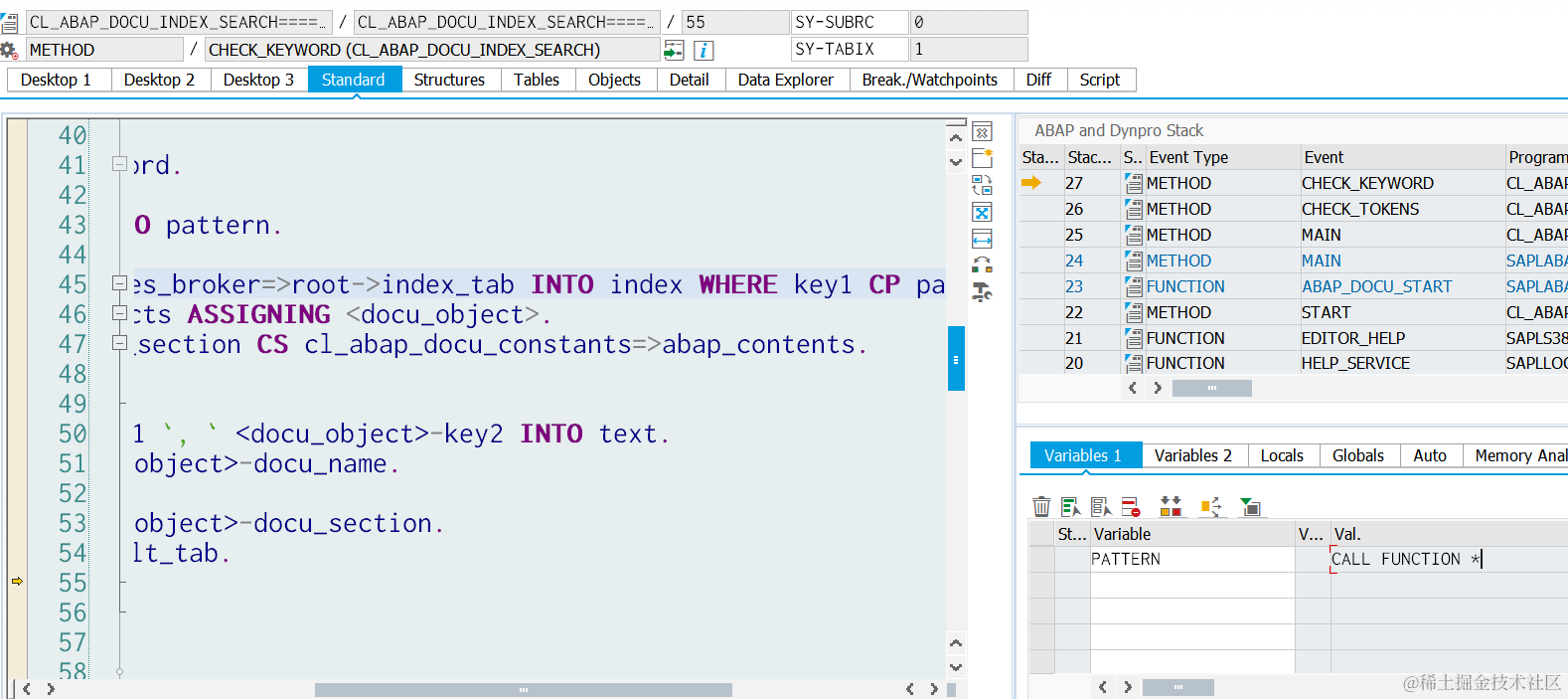Viewport: 1568px width, 699px height.
Task: Click the 'CALL FUNCTION *' value field
Action: pos(1449,559)
